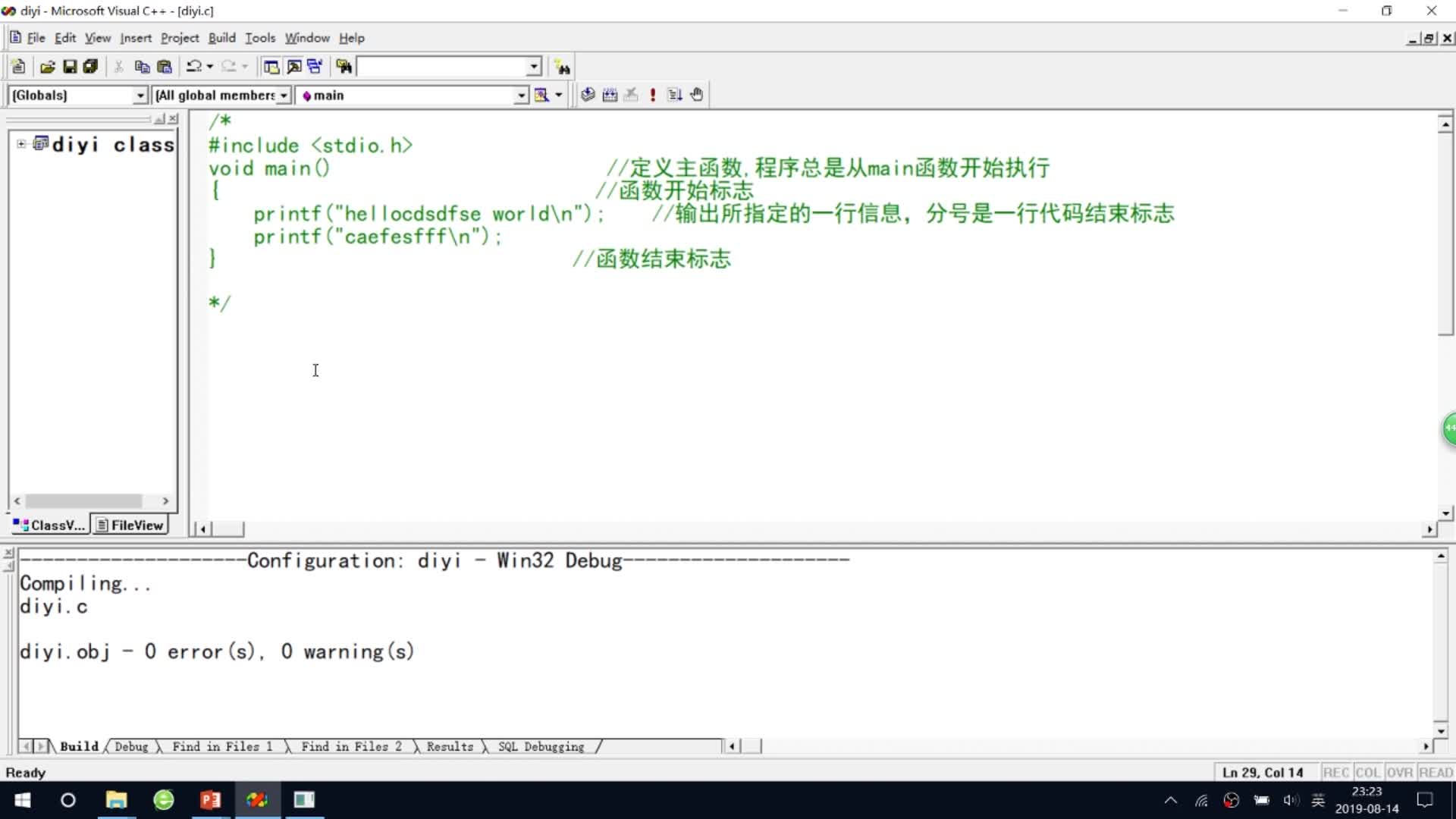Click the red exclamation Execute Program icon

coord(653,95)
